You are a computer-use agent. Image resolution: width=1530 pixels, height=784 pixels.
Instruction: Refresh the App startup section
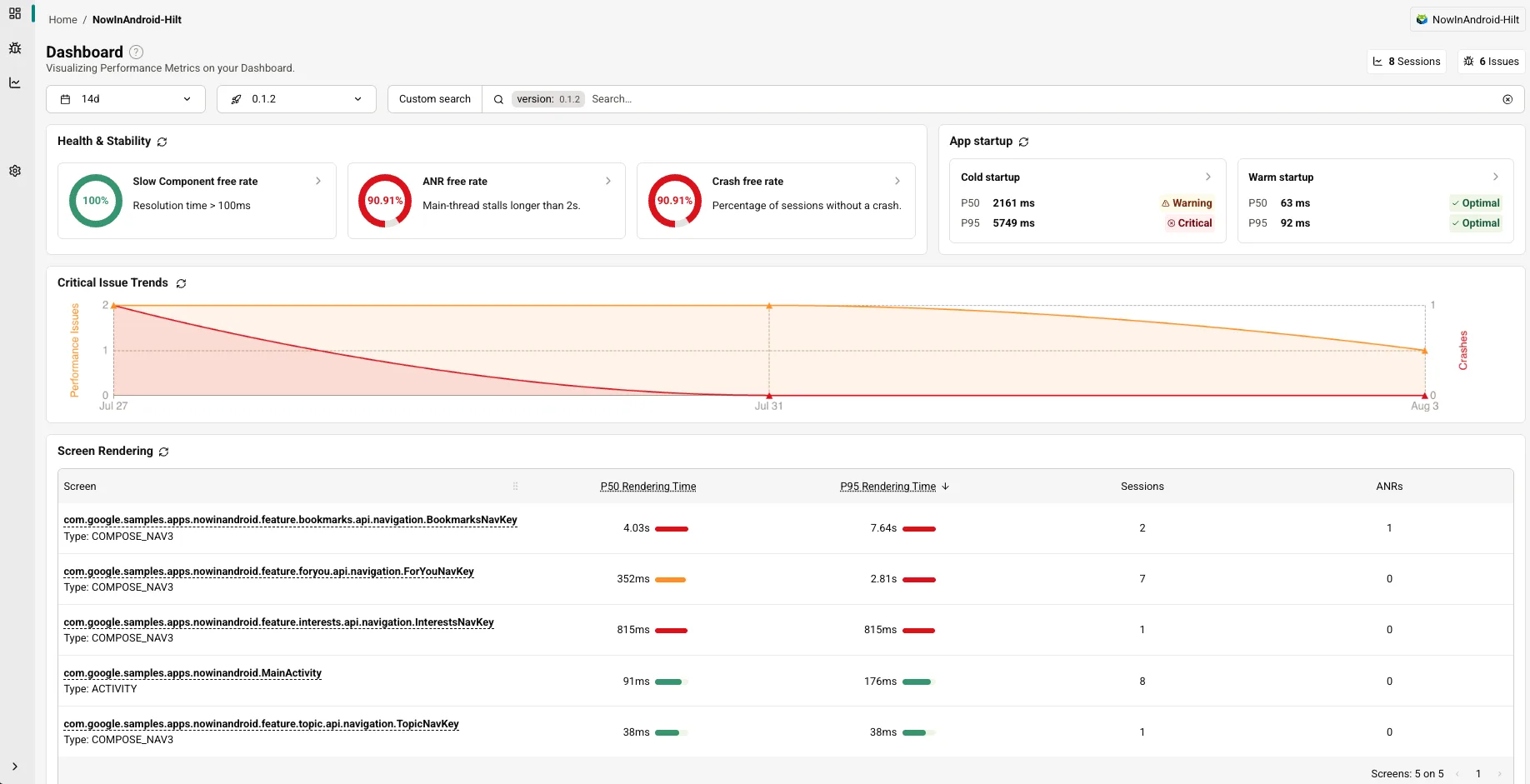point(1024,142)
